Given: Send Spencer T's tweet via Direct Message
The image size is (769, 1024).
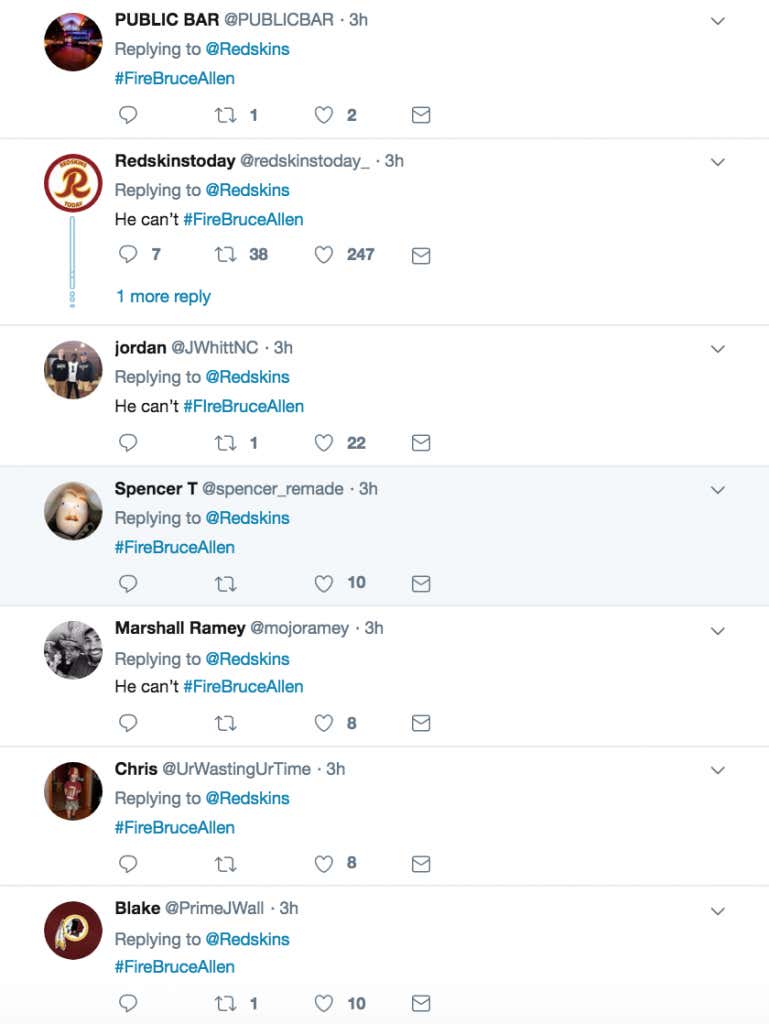Looking at the screenshot, I should [x=421, y=583].
